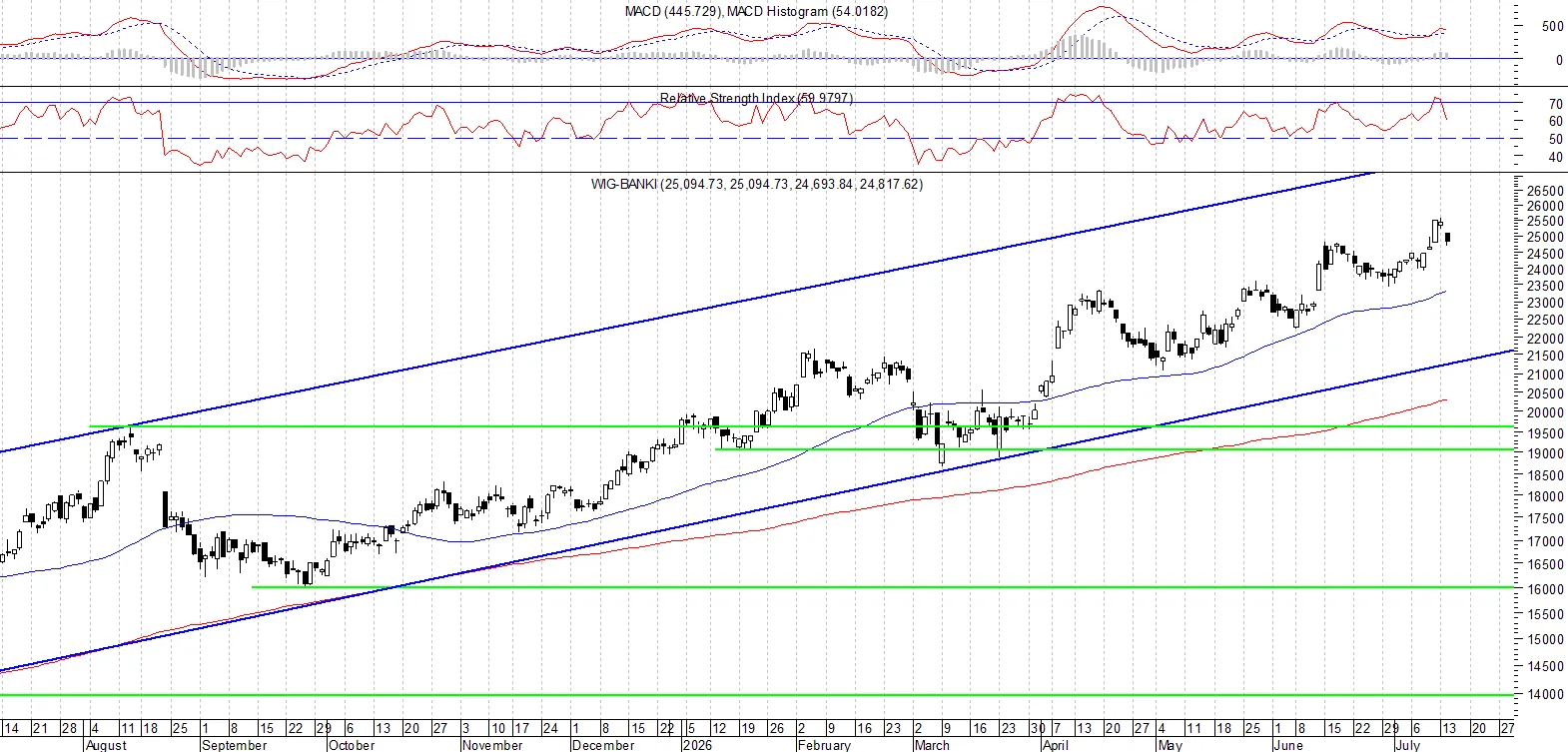The height and width of the screenshot is (752, 1568).
Task: Click the October month label
Action: [353, 745]
